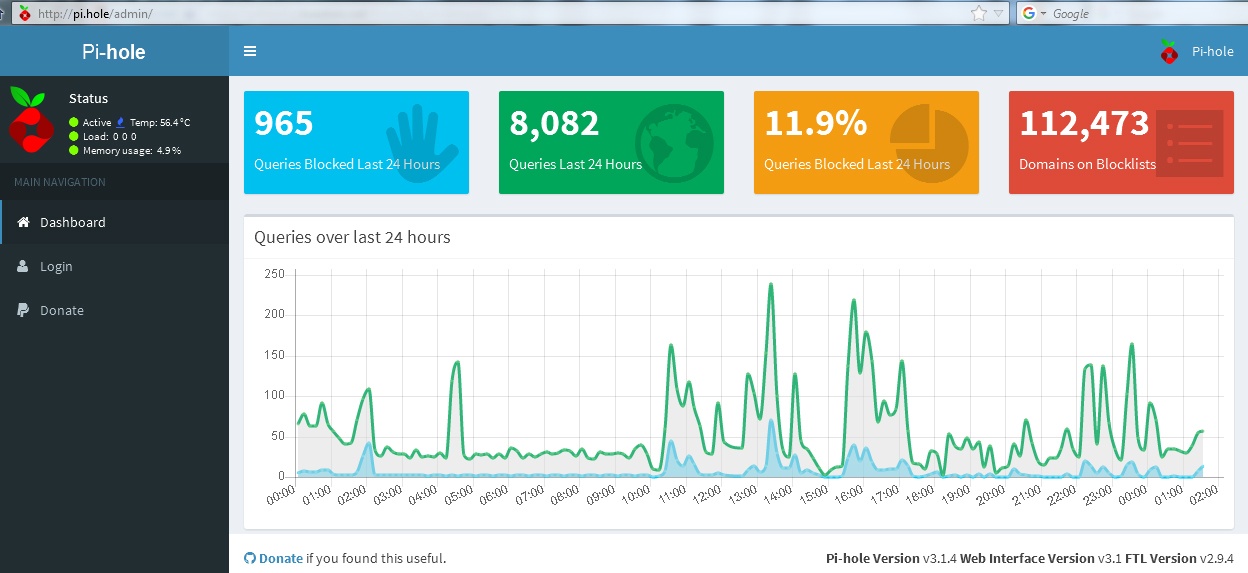This screenshot has height=573, width=1248.
Task: Click the FTL Version v2.9.4 footer text
Action: tap(1179, 558)
